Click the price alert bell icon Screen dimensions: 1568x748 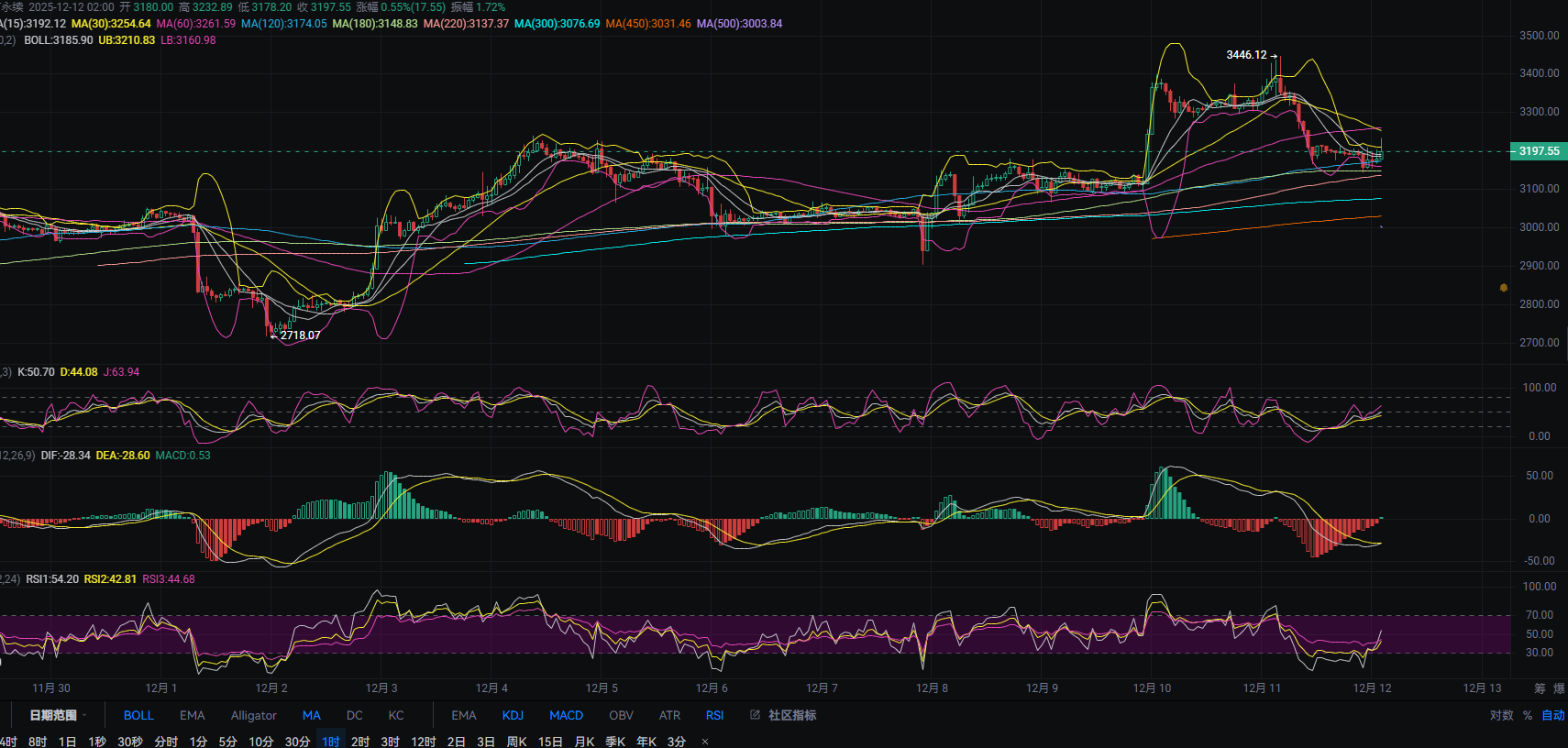click(1503, 288)
